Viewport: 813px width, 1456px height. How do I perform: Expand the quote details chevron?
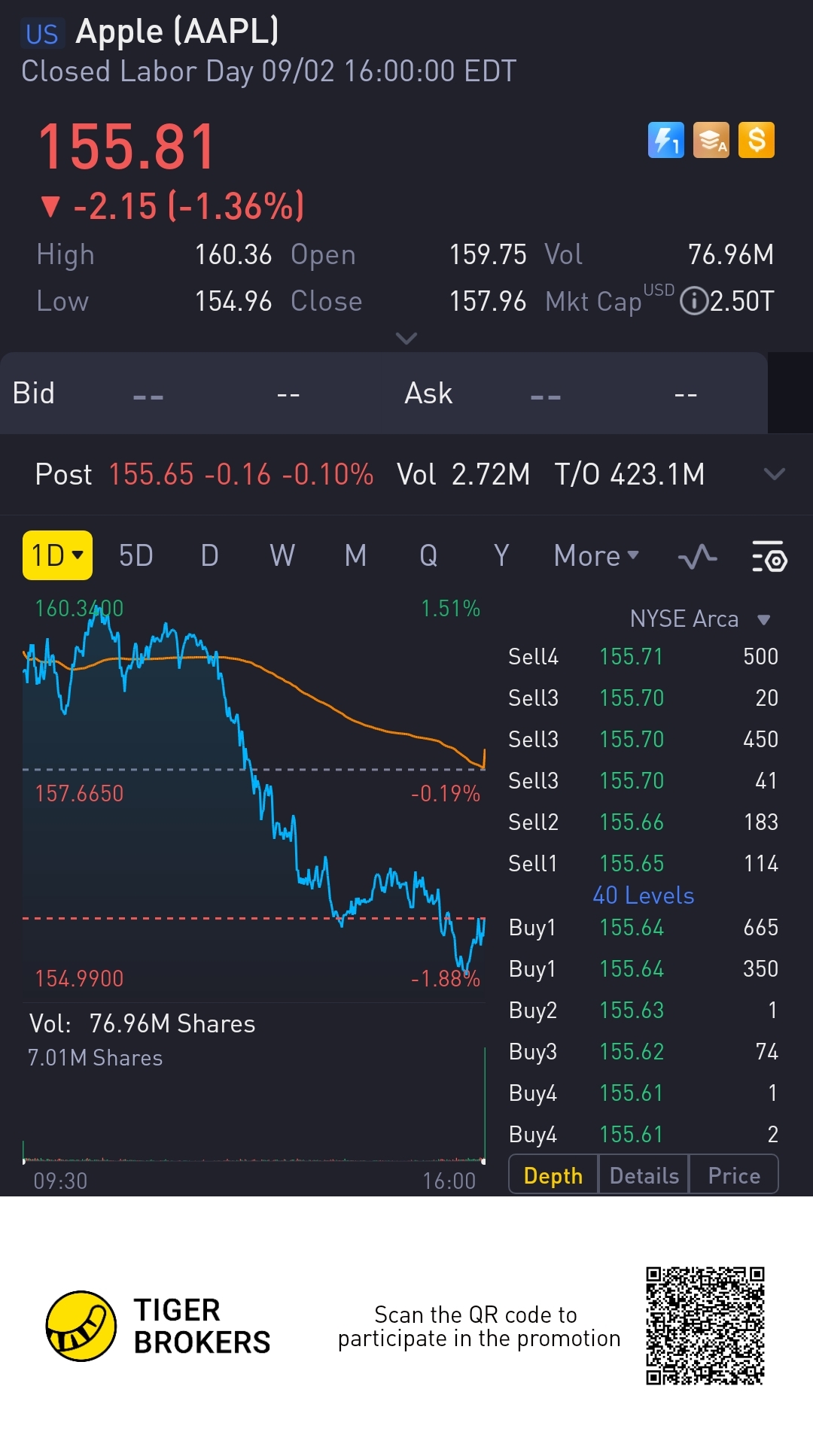[x=406, y=339]
